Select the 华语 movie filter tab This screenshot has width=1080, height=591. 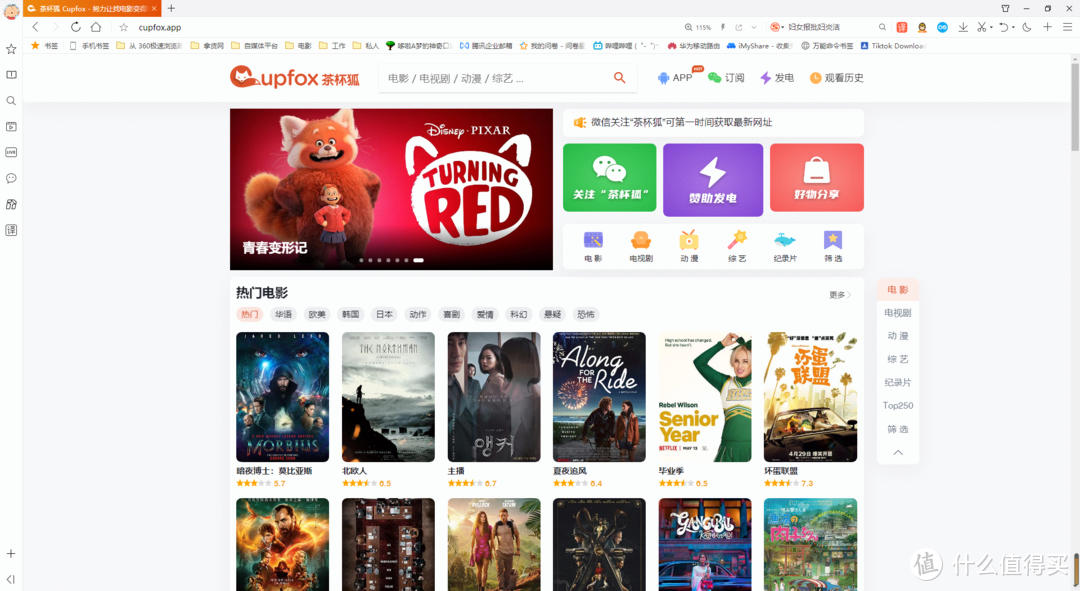(x=283, y=314)
